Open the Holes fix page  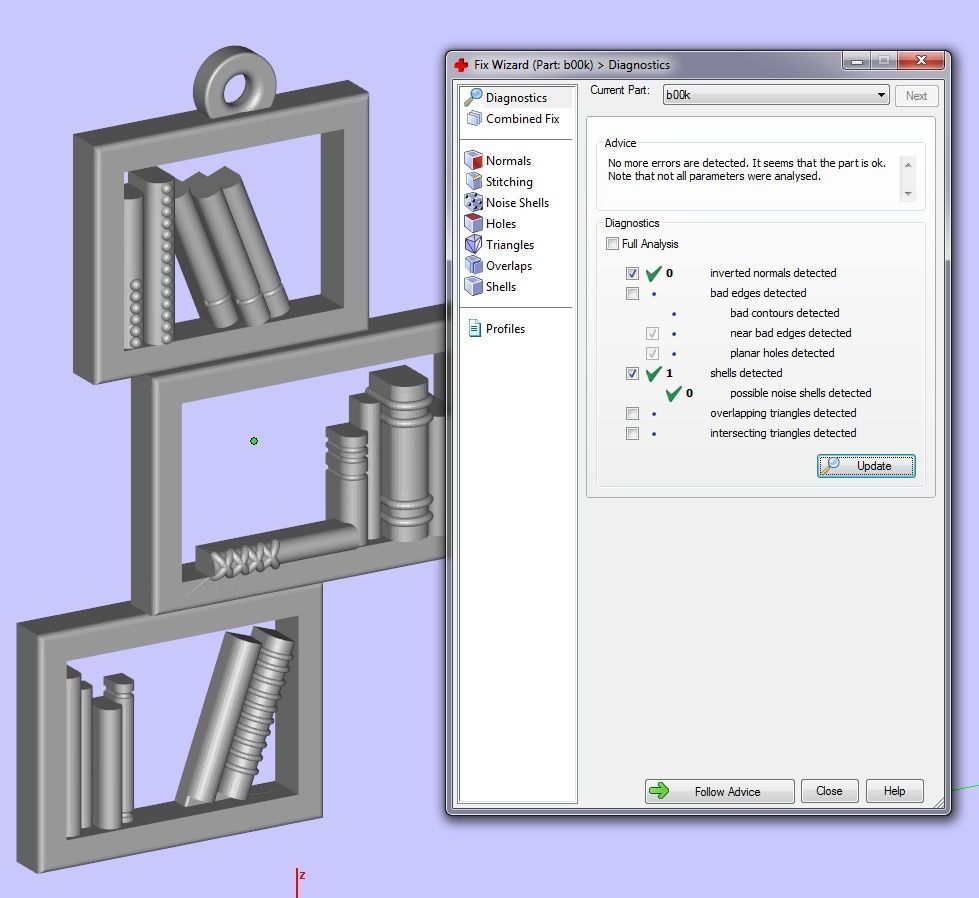pyautogui.click(x=501, y=224)
